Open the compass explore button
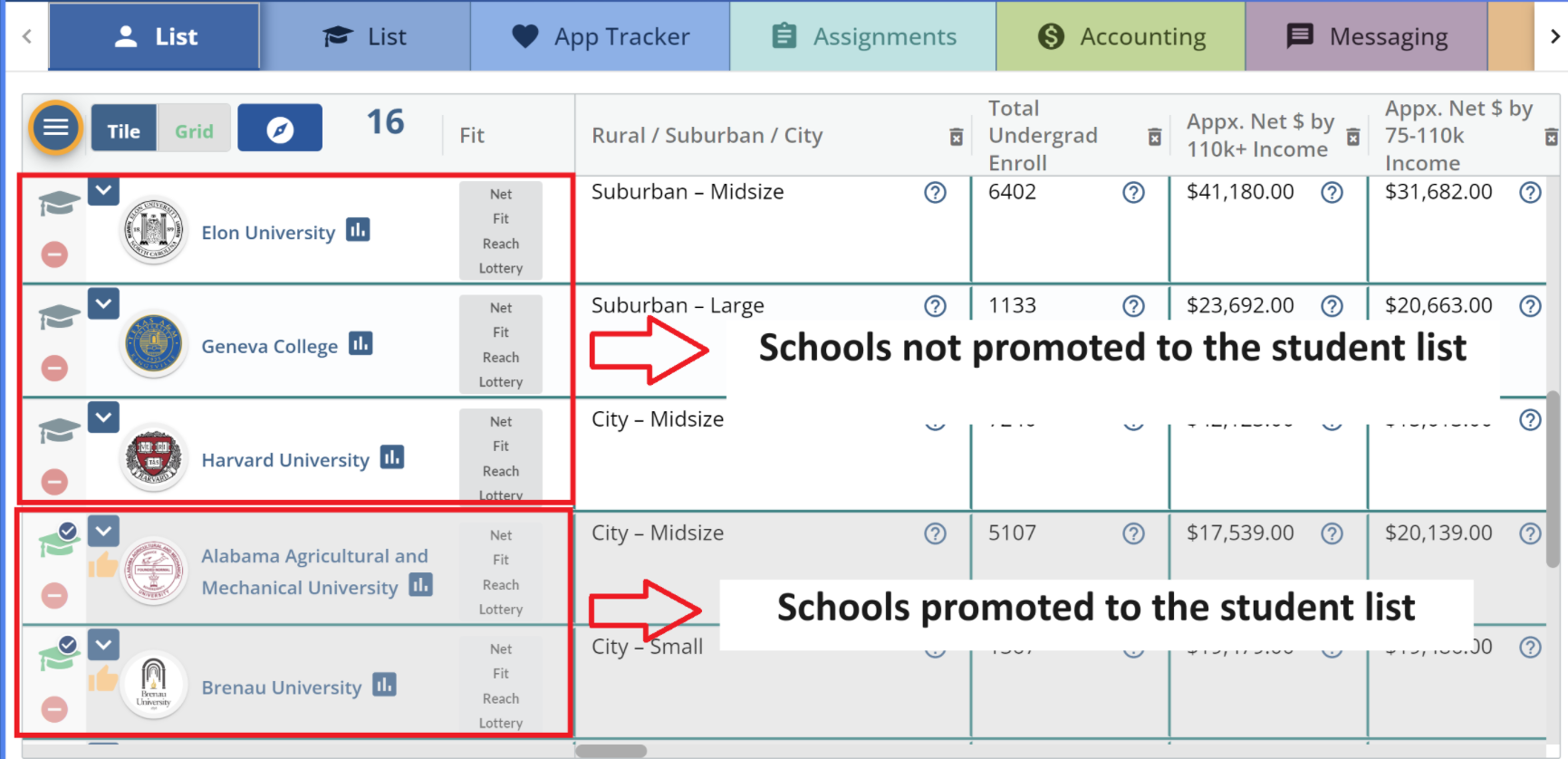 pos(280,128)
